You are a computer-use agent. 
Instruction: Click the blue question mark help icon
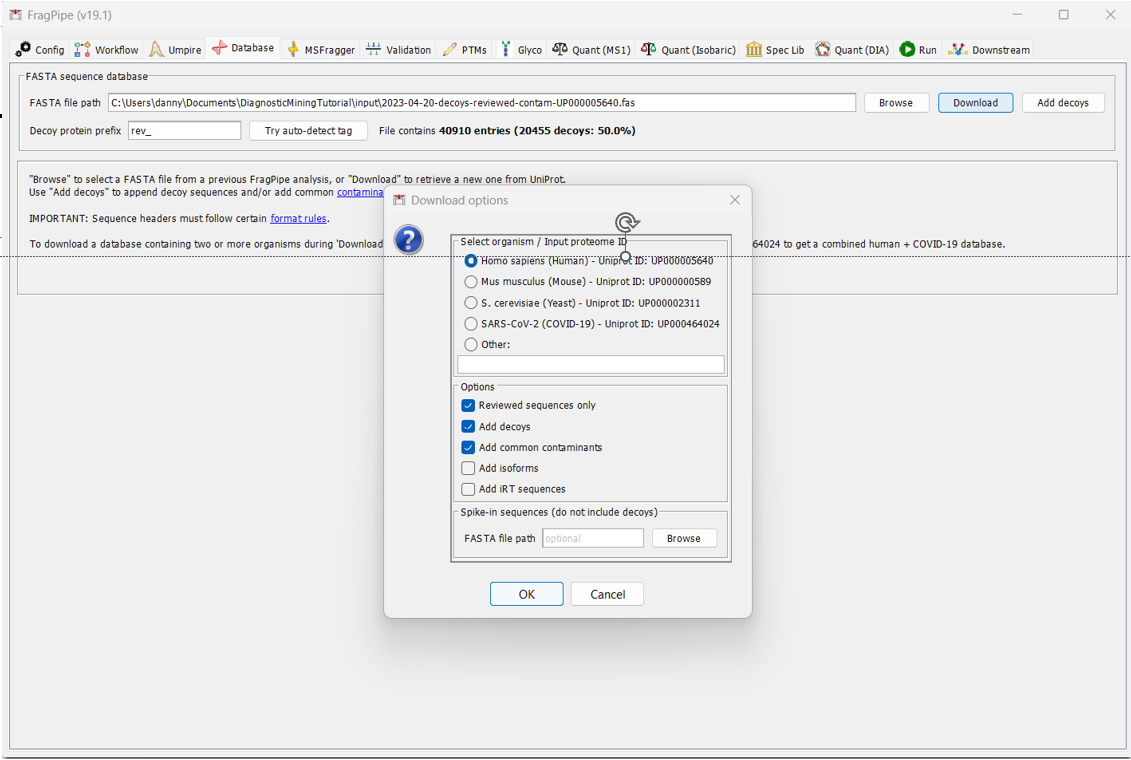[x=408, y=239]
